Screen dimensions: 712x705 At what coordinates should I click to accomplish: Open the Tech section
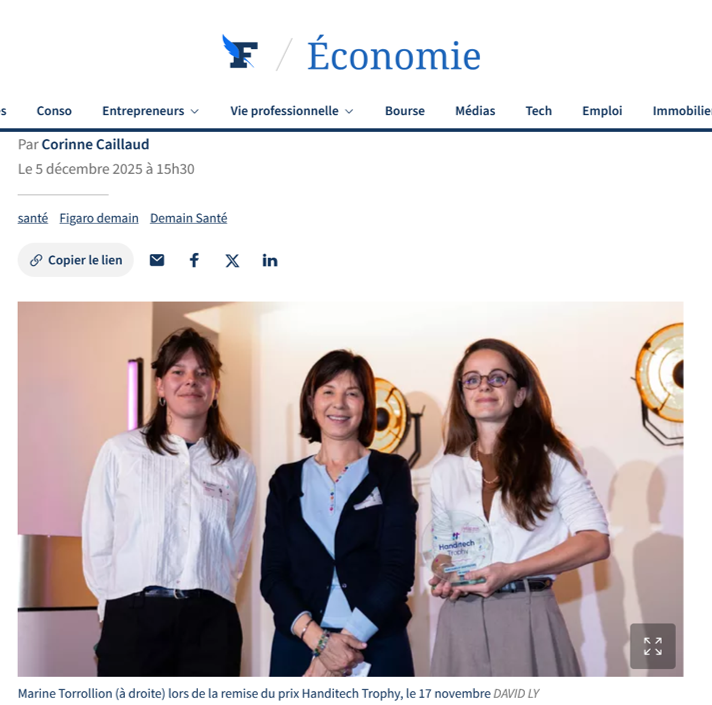pos(539,111)
